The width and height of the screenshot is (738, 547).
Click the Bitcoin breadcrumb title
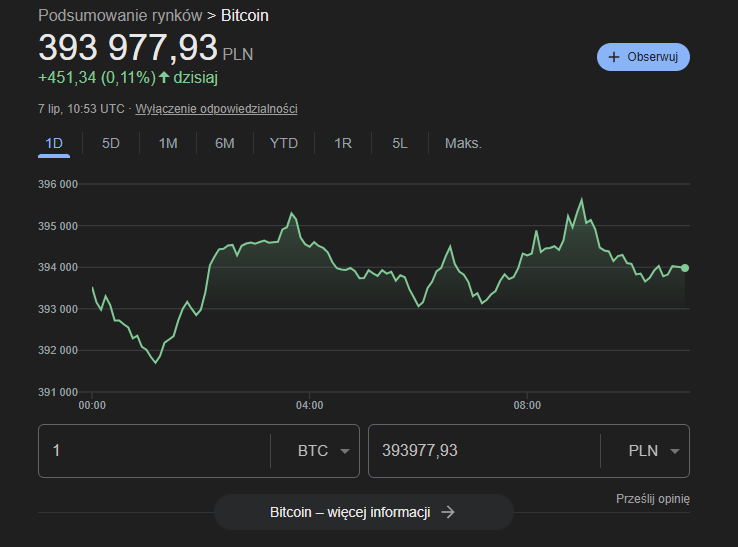(x=245, y=16)
